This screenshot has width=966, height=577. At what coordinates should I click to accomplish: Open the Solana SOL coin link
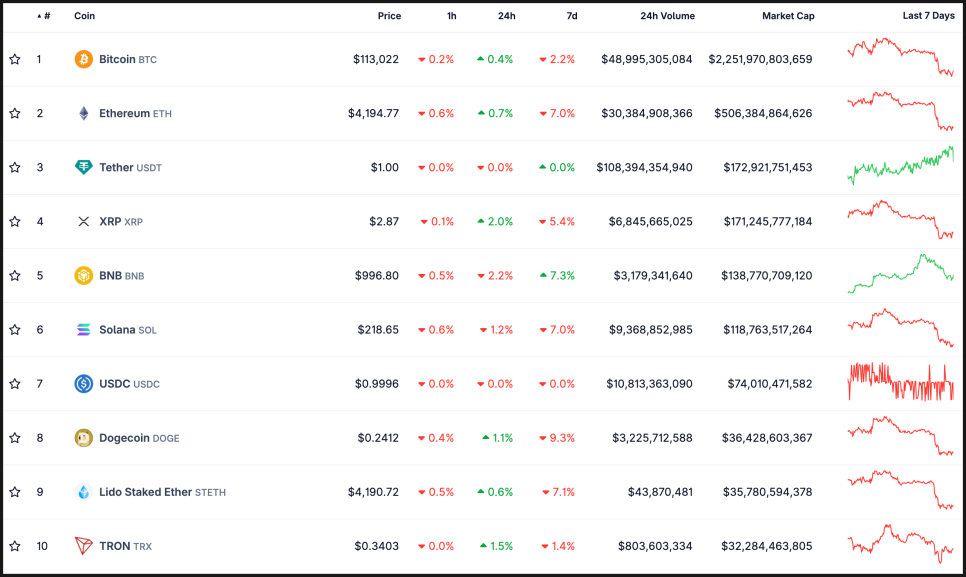128,329
